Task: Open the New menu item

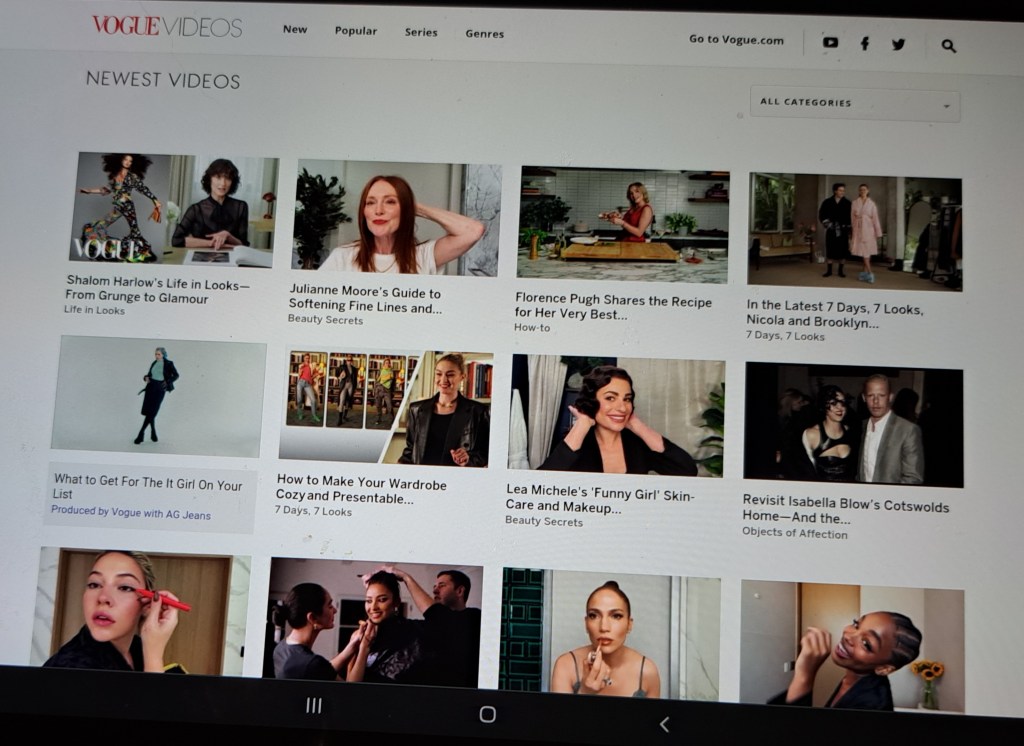Action: 295,29
